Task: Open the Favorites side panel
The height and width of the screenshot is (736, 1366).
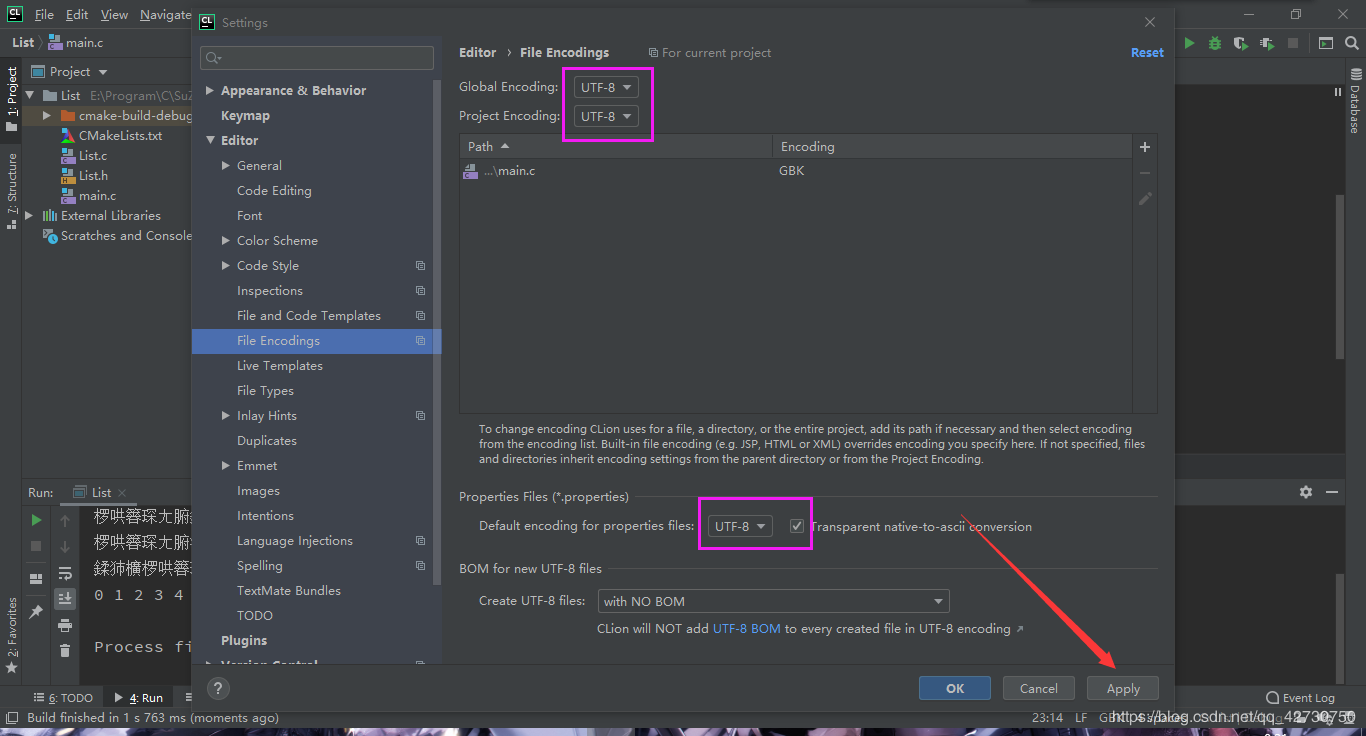Action: [x=12, y=634]
